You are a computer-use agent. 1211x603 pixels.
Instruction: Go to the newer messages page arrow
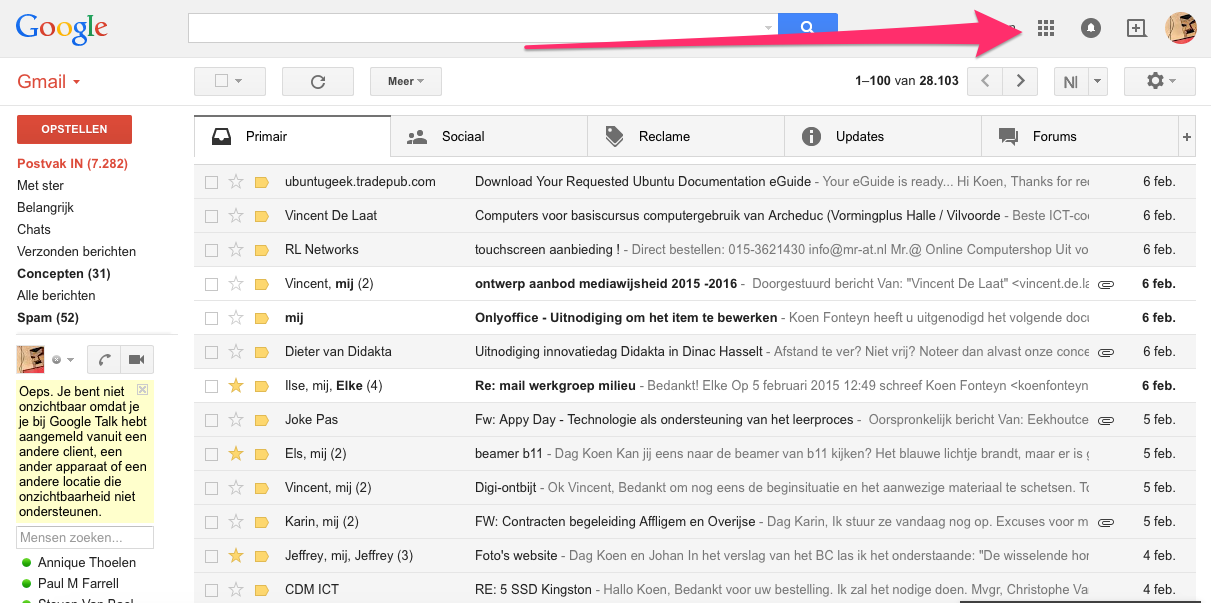[x=985, y=81]
